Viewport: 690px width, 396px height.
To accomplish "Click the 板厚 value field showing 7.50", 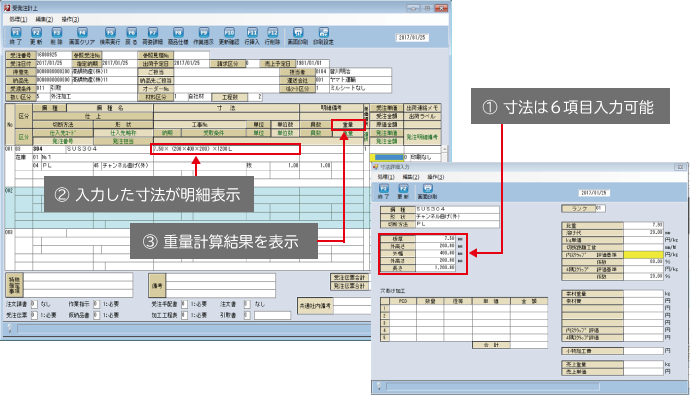I will 435,239.
